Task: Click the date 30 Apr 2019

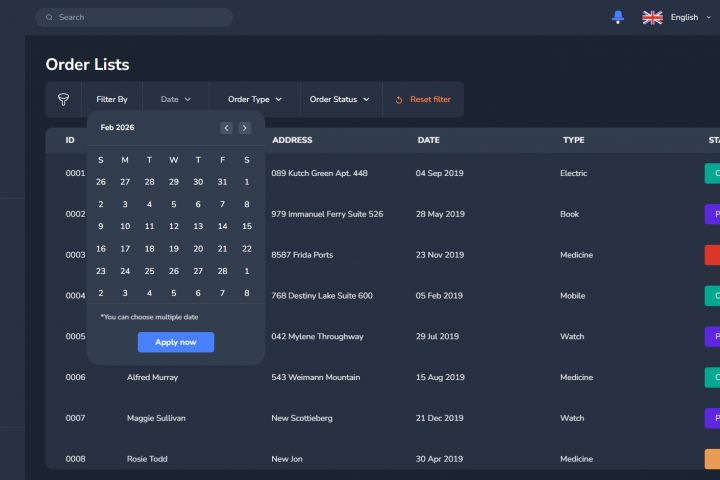Action: coord(439,459)
